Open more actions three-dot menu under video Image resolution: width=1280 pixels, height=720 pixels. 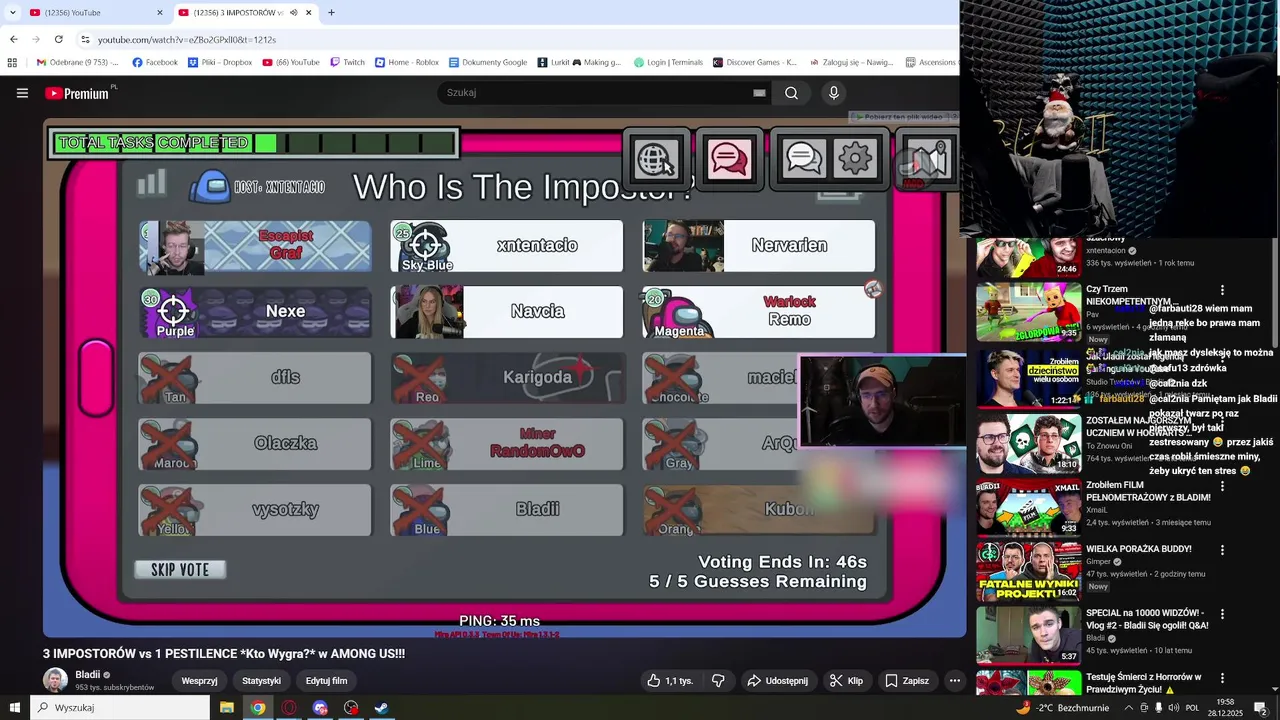click(x=955, y=681)
